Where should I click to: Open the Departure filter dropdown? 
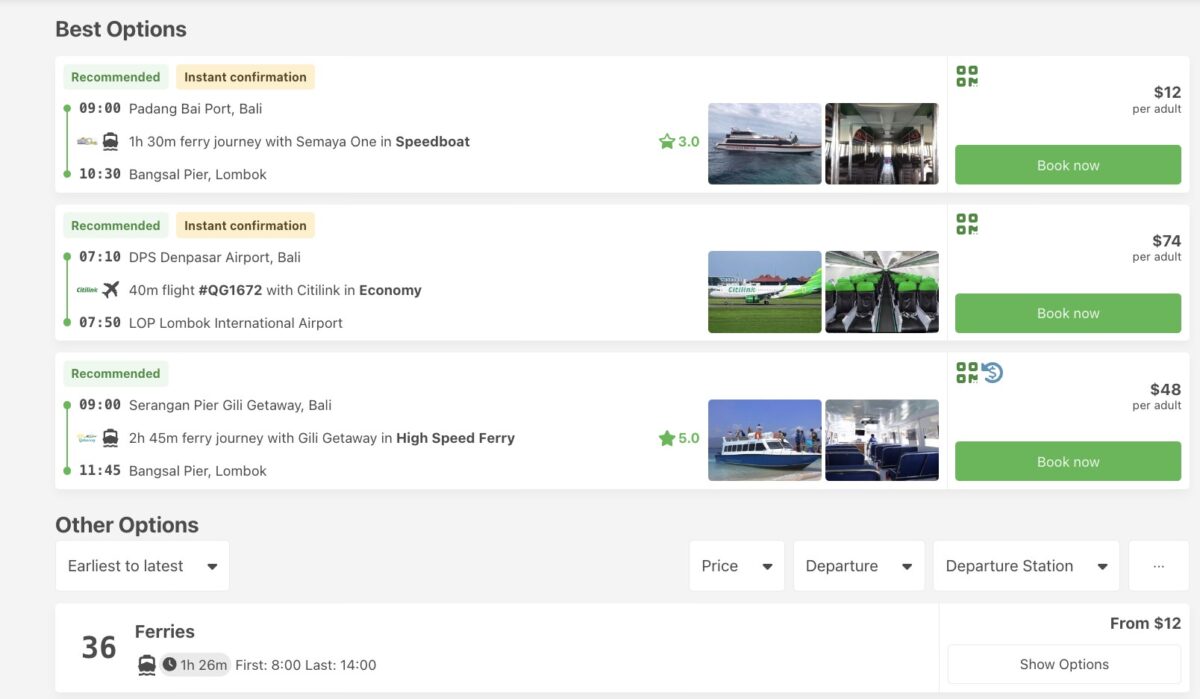point(858,565)
